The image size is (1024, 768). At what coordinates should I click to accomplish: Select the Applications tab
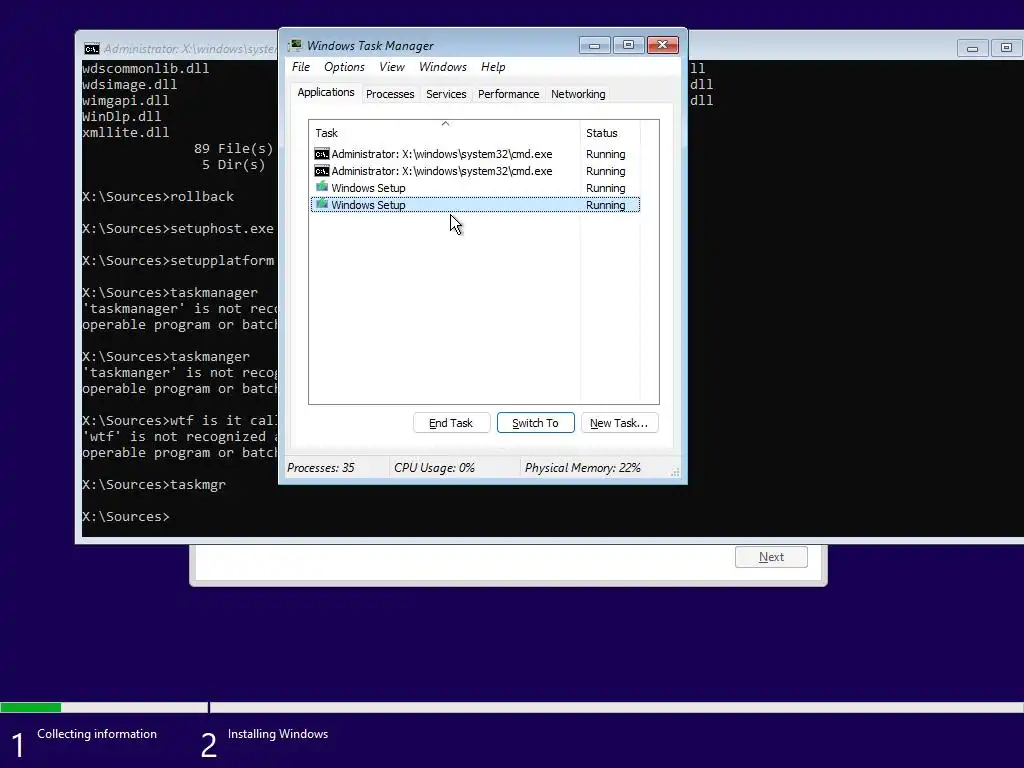click(x=325, y=93)
